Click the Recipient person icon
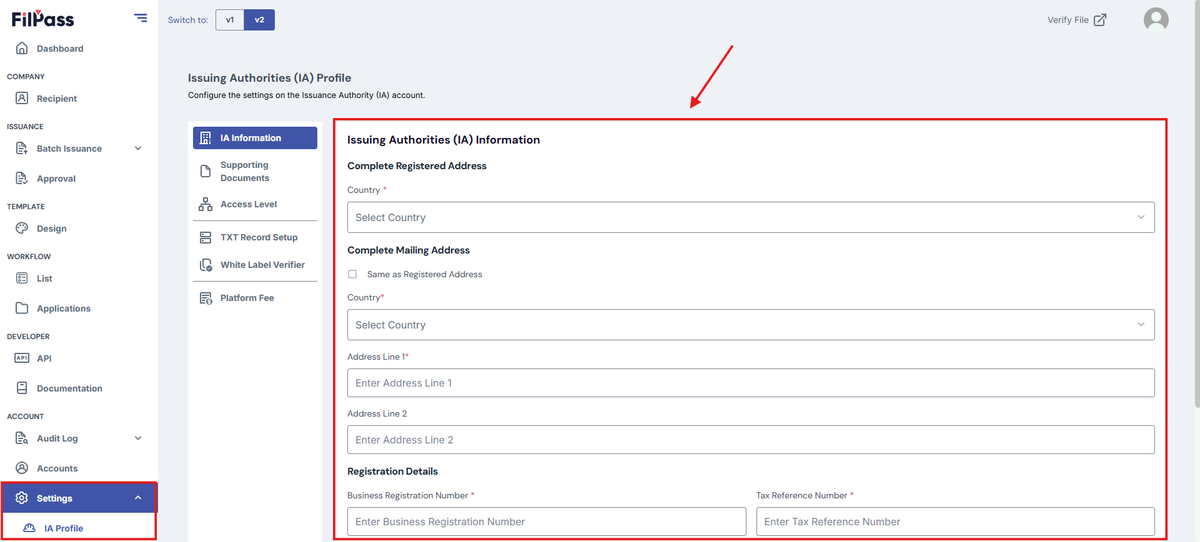Screen dimensions: 1200x542 click(22, 98)
